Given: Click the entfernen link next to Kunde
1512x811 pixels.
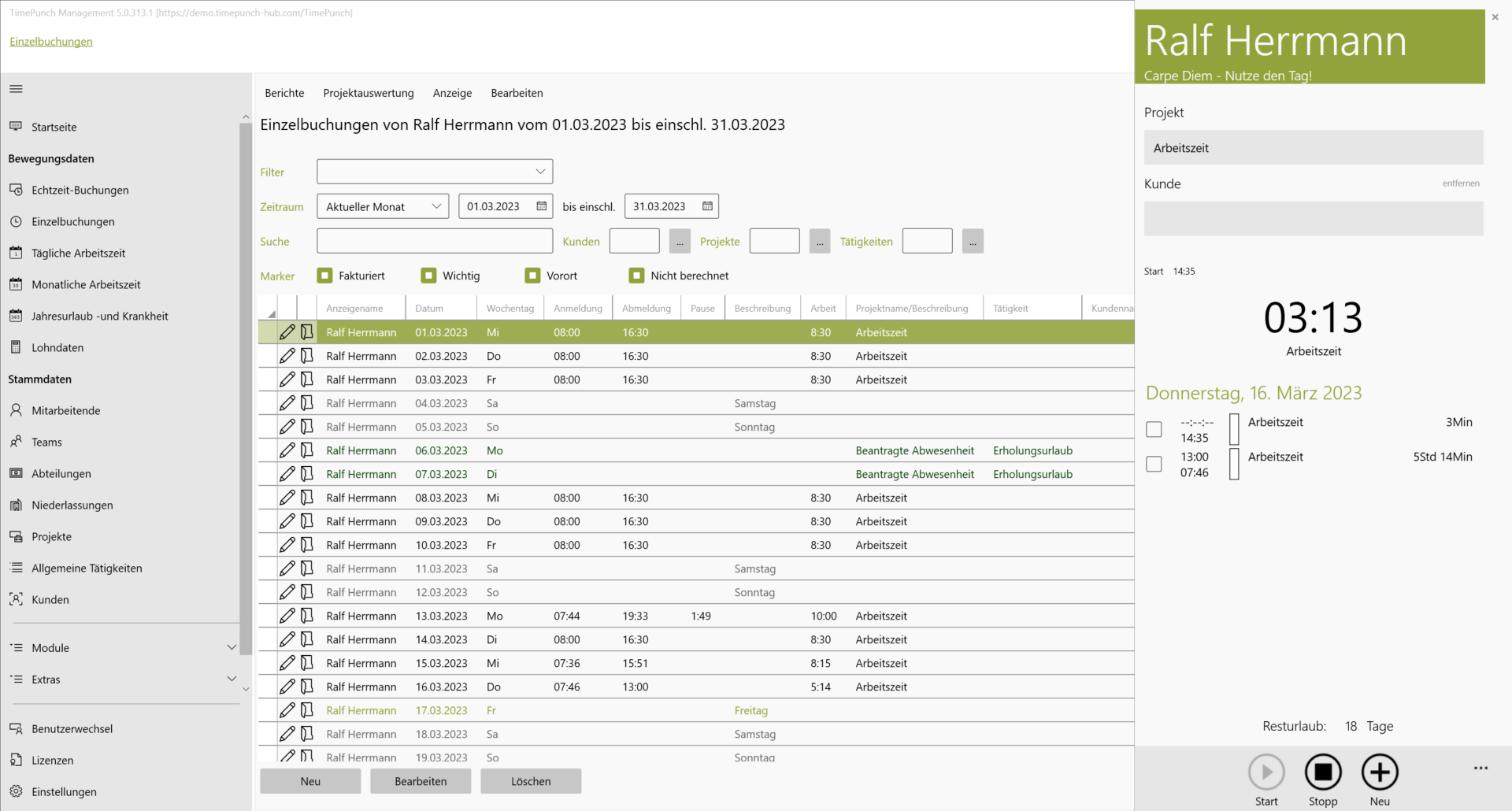Looking at the screenshot, I should point(1461,183).
